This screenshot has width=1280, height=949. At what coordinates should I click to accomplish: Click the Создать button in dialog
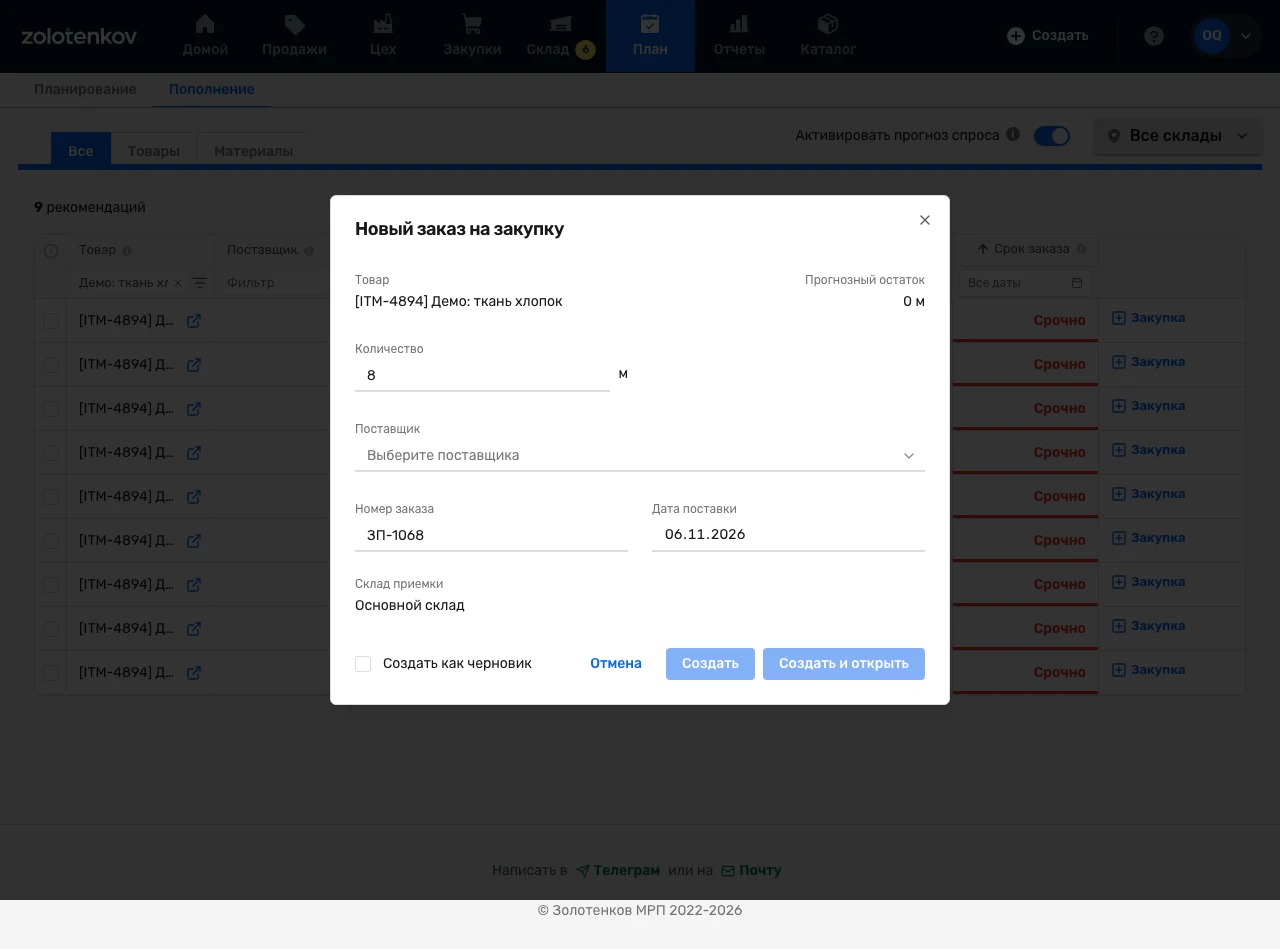pyautogui.click(x=710, y=664)
